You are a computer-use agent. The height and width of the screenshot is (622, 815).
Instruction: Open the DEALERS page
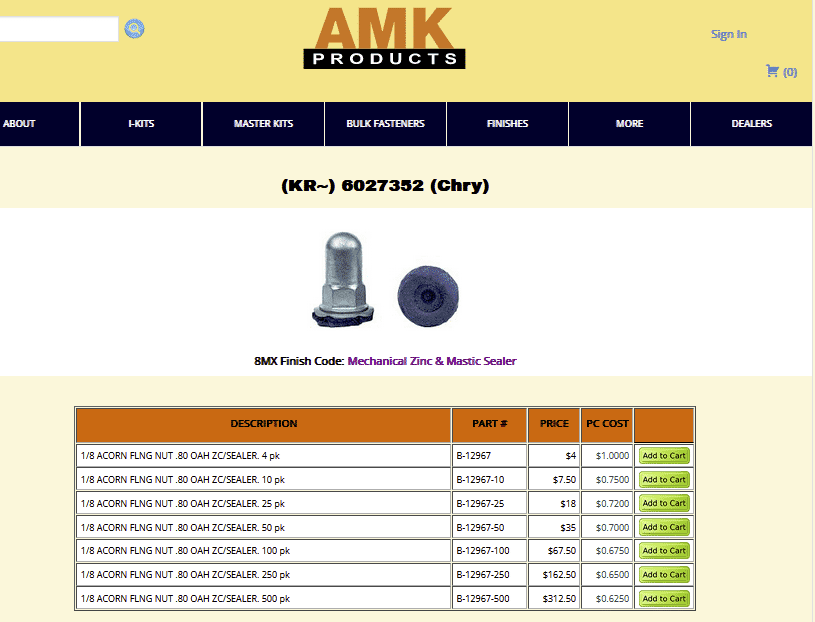click(751, 124)
